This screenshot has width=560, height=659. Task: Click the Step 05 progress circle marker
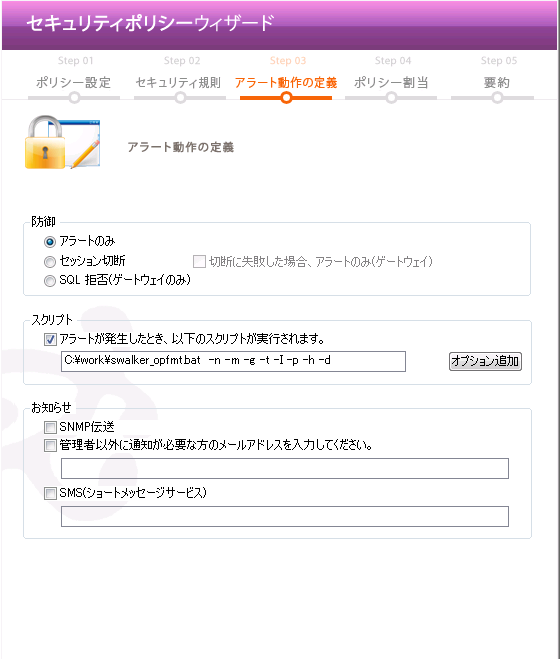497,98
